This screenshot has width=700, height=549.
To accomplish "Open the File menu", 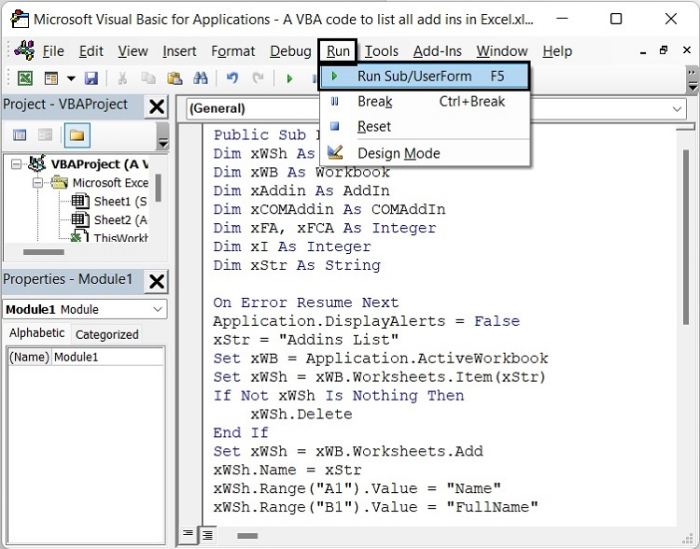I will (x=53, y=51).
